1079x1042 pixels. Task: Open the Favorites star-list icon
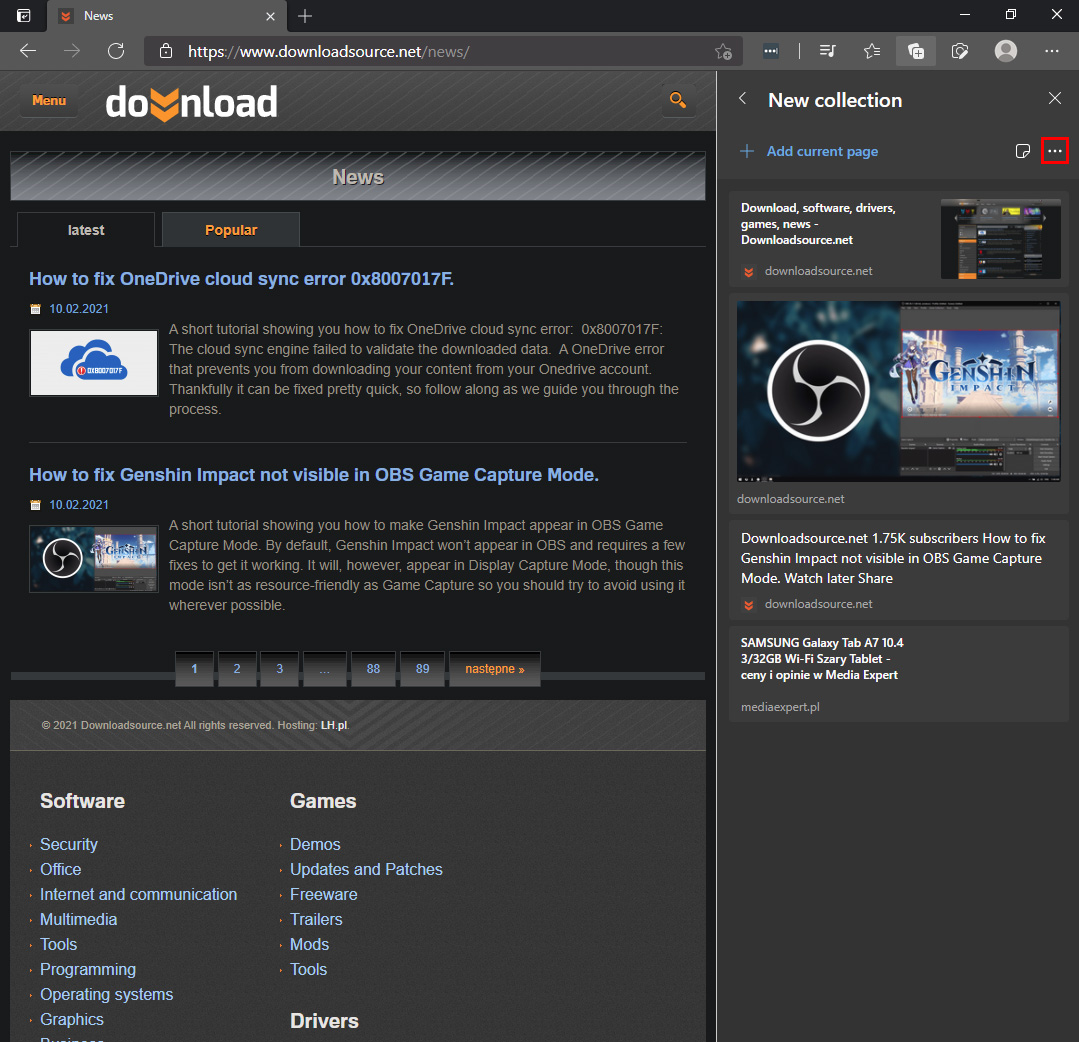click(x=872, y=51)
